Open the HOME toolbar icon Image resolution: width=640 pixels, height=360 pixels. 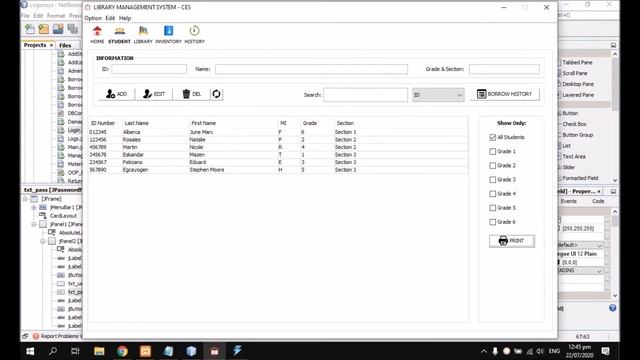(97, 35)
